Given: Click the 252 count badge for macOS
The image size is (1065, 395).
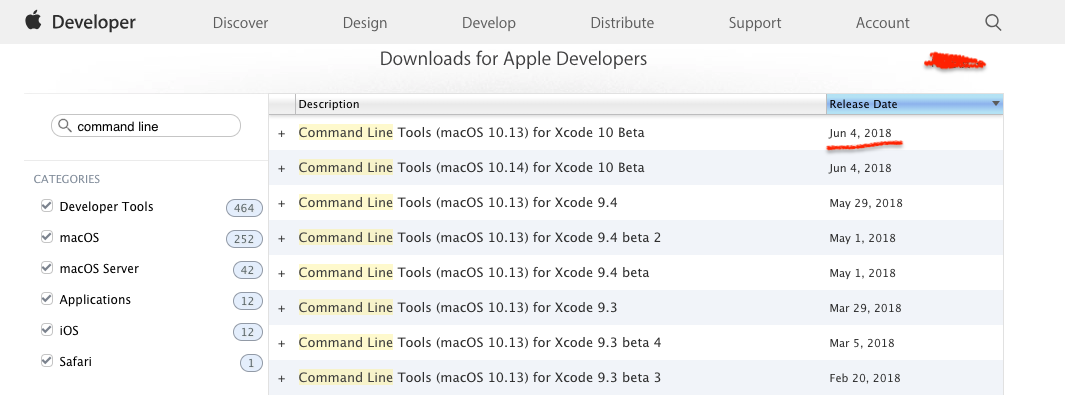Looking at the screenshot, I should click(x=244, y=239).
